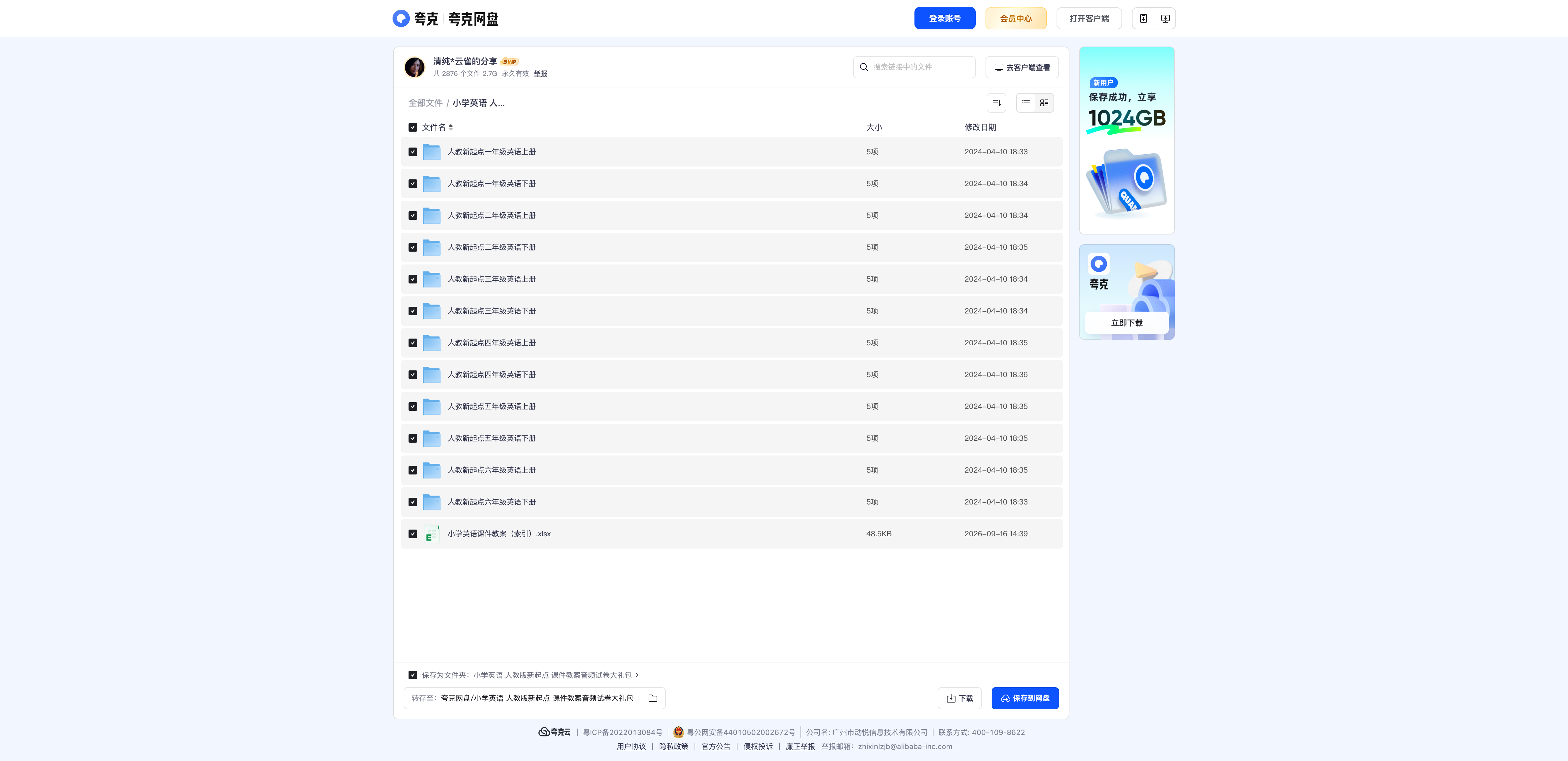Expand the 保存为文件夹 name chevron

(x=637, y=675)
